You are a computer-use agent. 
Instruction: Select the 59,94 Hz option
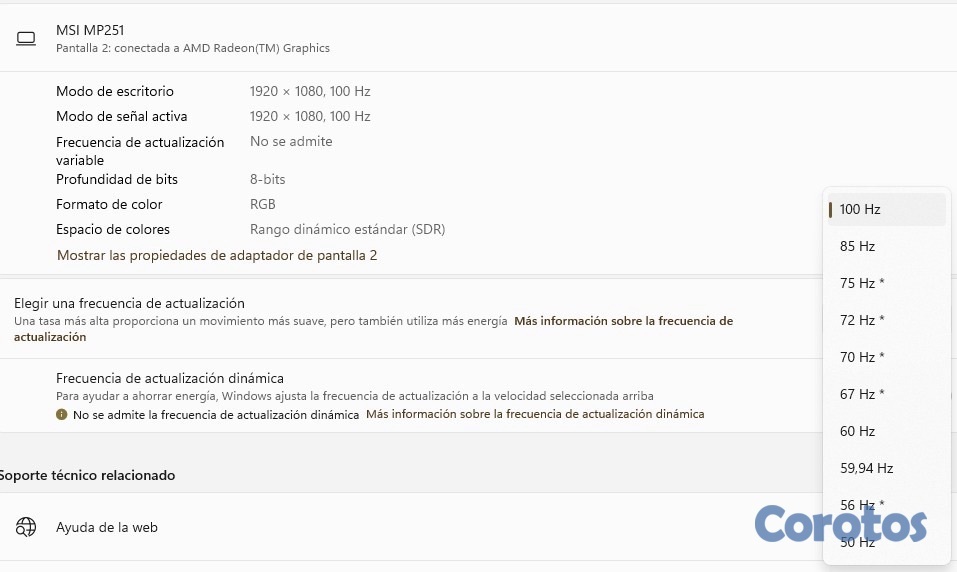coord(866,469)
